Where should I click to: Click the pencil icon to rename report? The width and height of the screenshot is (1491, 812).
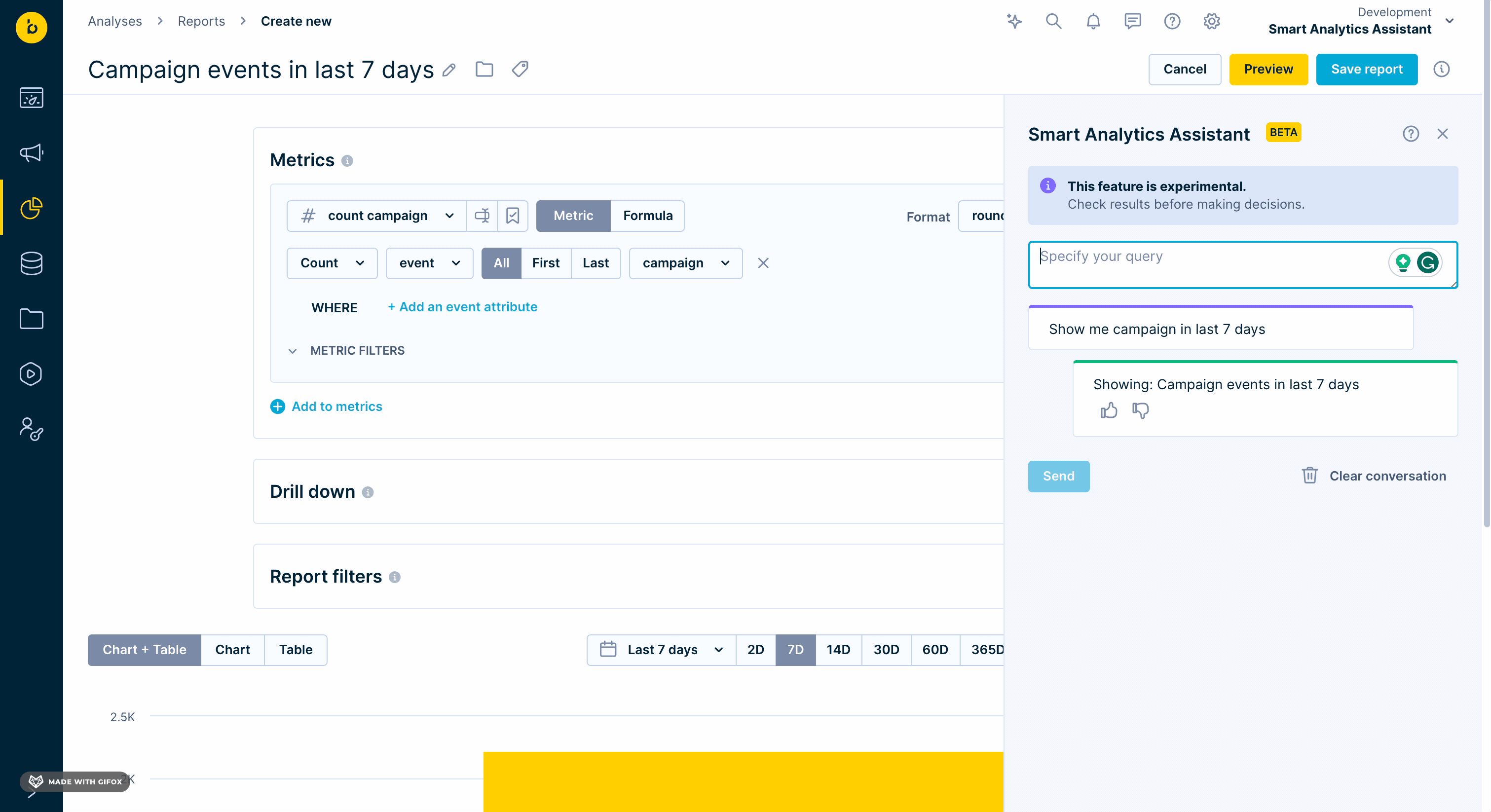tap(449, 70)
